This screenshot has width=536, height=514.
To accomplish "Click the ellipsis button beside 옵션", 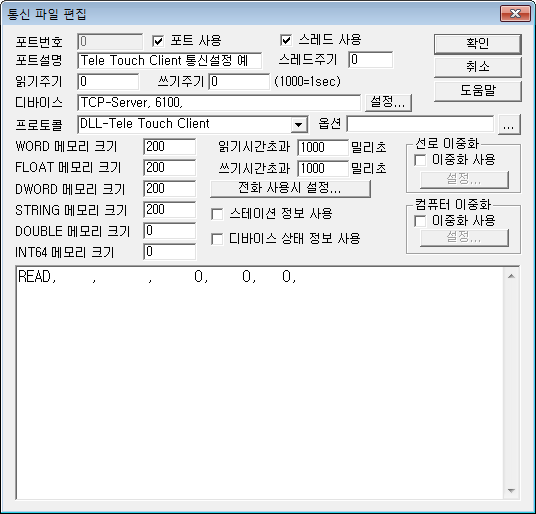I will tap(509, 124).
